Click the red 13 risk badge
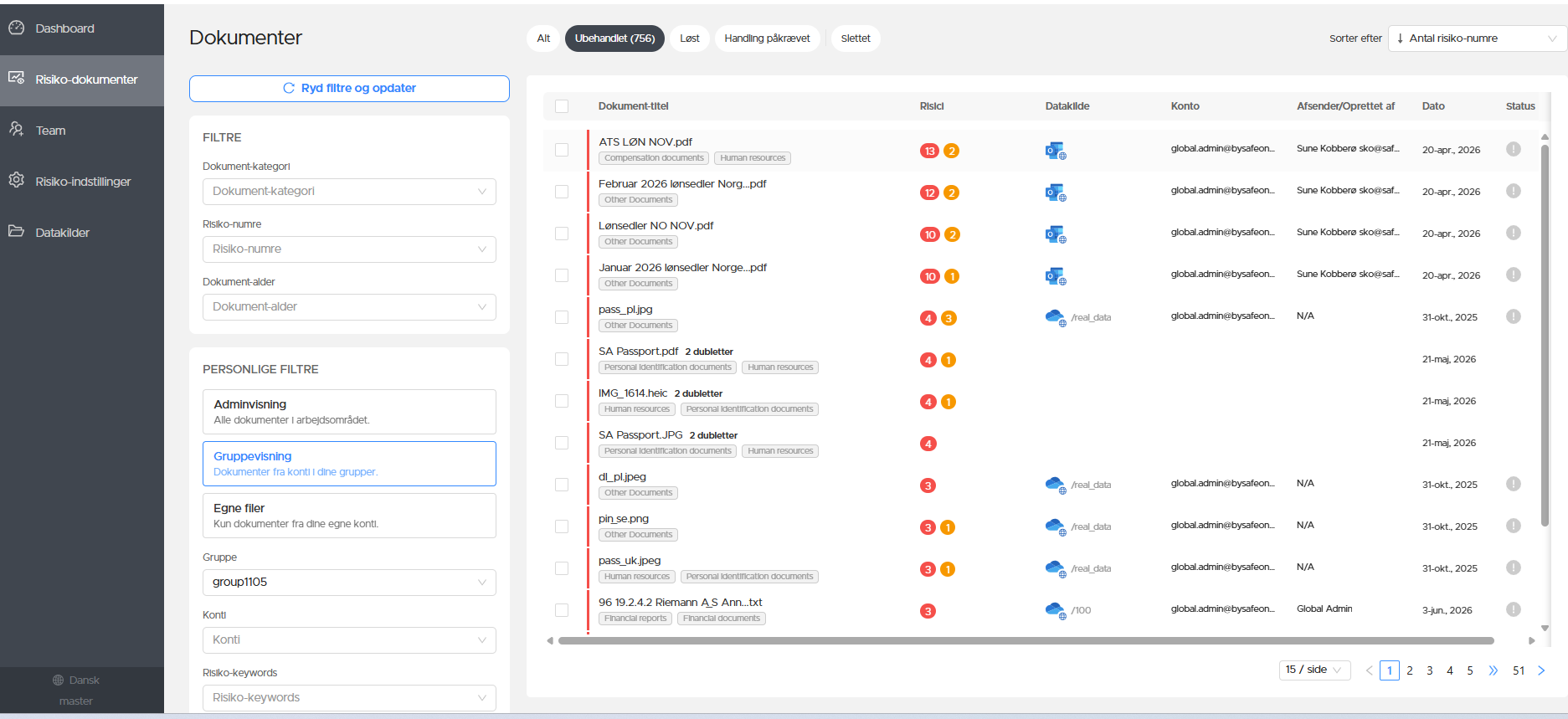Screen dimensions: 1568x719 tap(929, 151)
